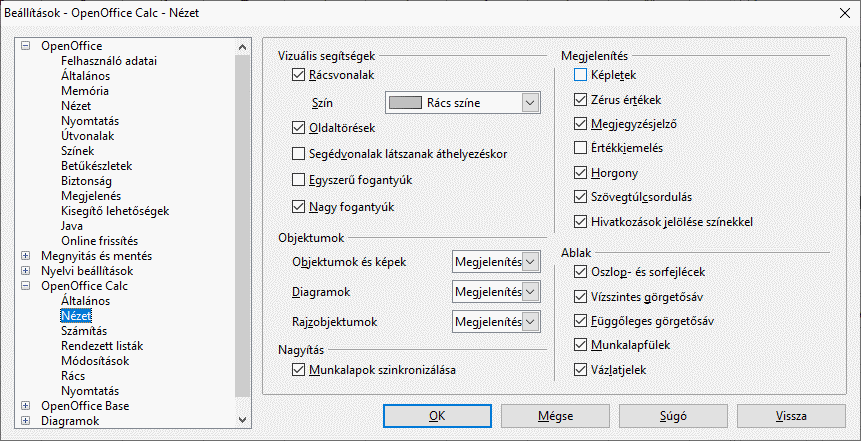Open Objektumok és képek dropdown
Screen dimensions: 861x441
531,262
